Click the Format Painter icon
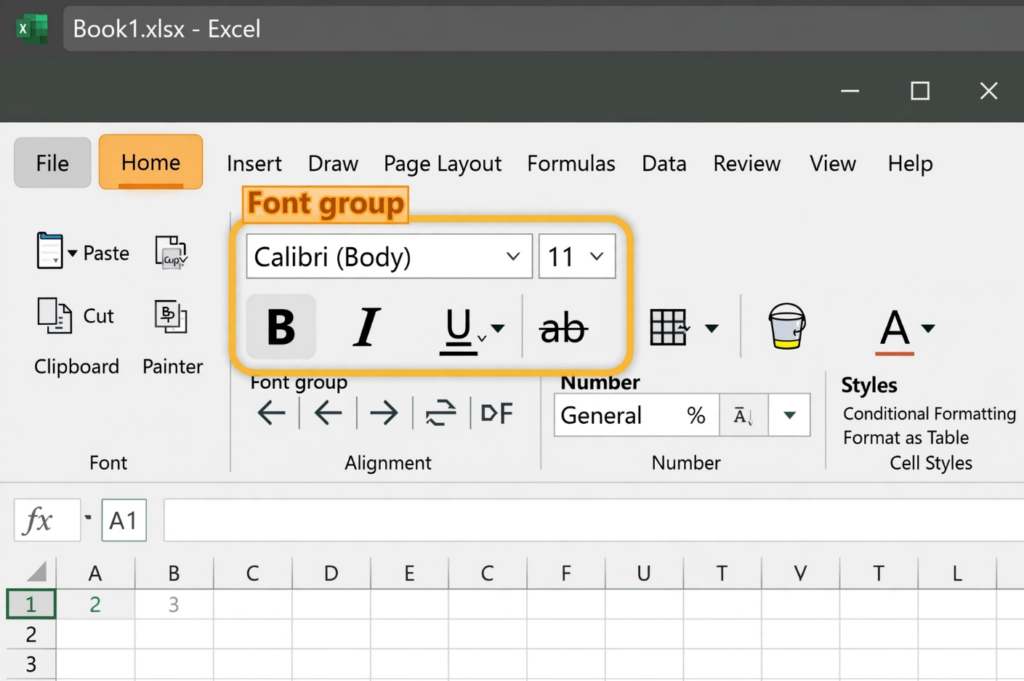 click(x=171, y=316)
